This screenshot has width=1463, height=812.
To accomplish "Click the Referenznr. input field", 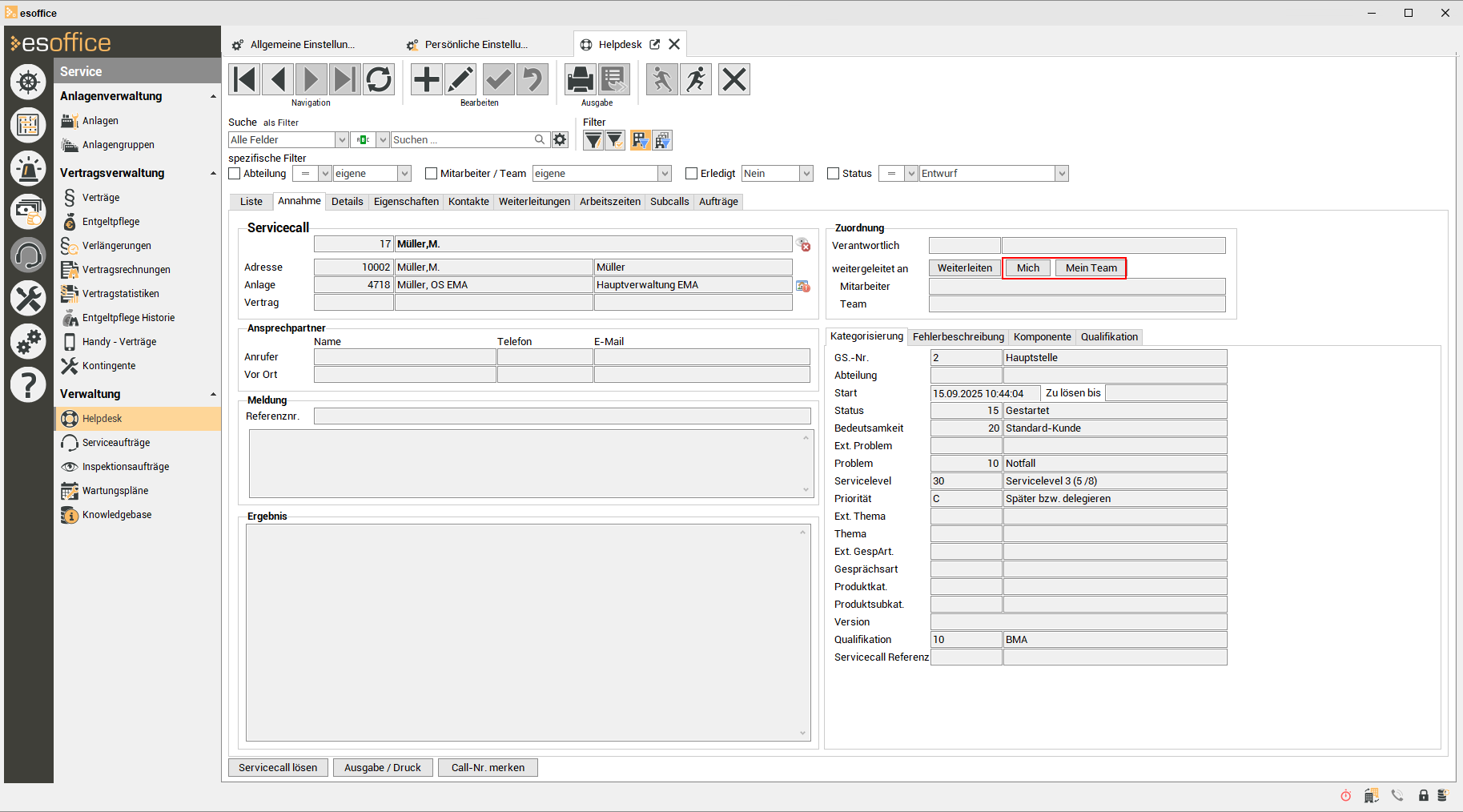I will coord(561,416).
